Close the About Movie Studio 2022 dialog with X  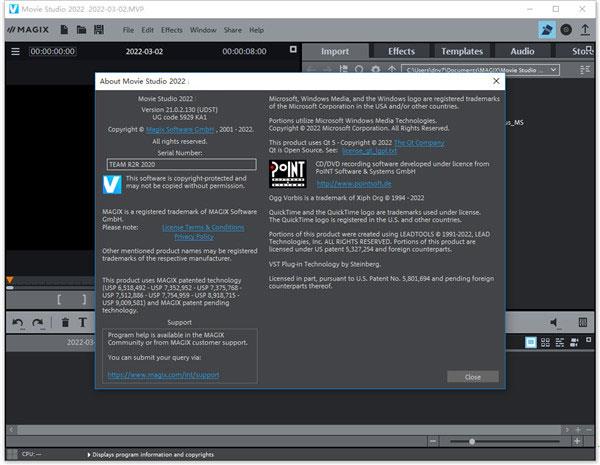point(496,81)
